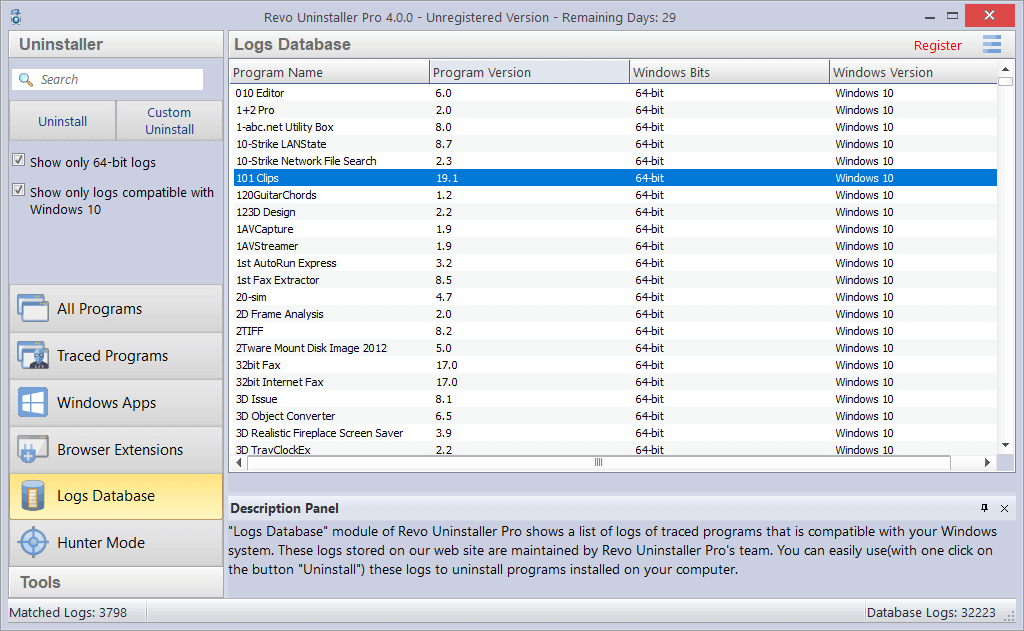
Task: Select the 32bit Fax row
Action: (x=615, y=364)
